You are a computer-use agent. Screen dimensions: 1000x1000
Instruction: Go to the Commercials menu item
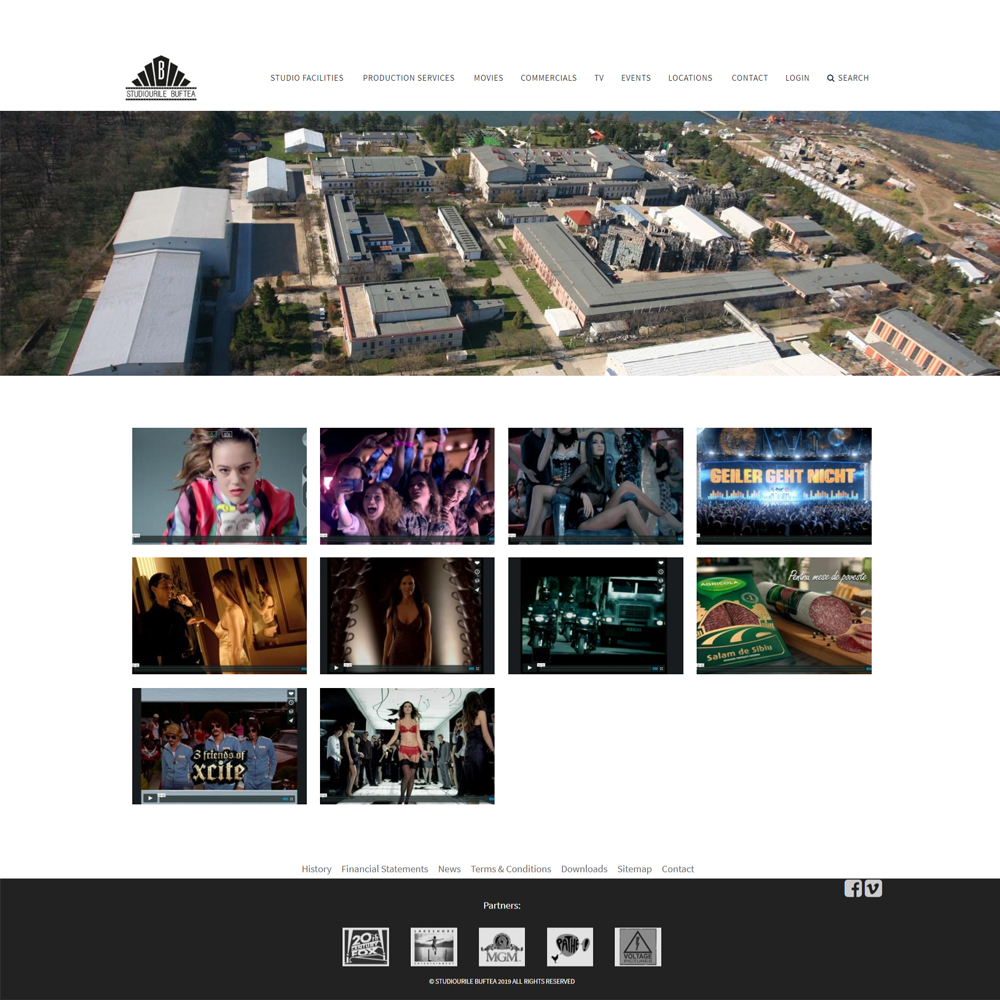548,78
